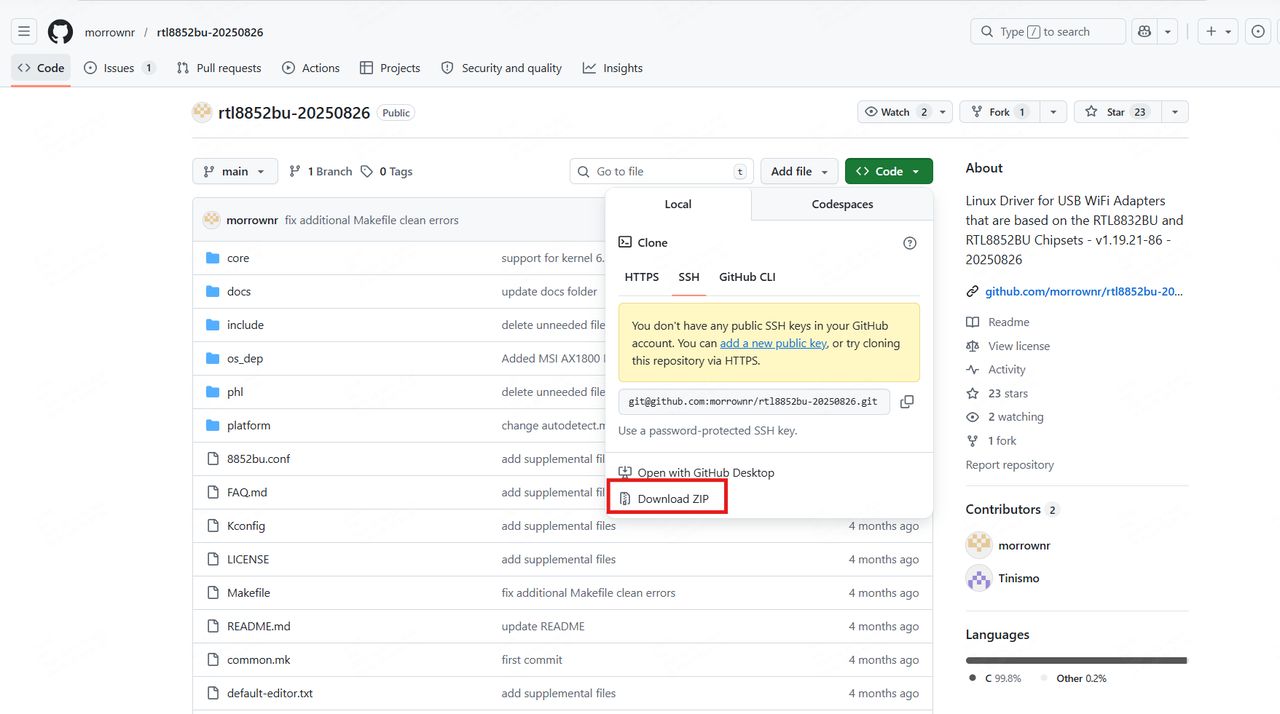
Task: Click the issues/notifications icon in header
Action: [x=1258, y=32]
